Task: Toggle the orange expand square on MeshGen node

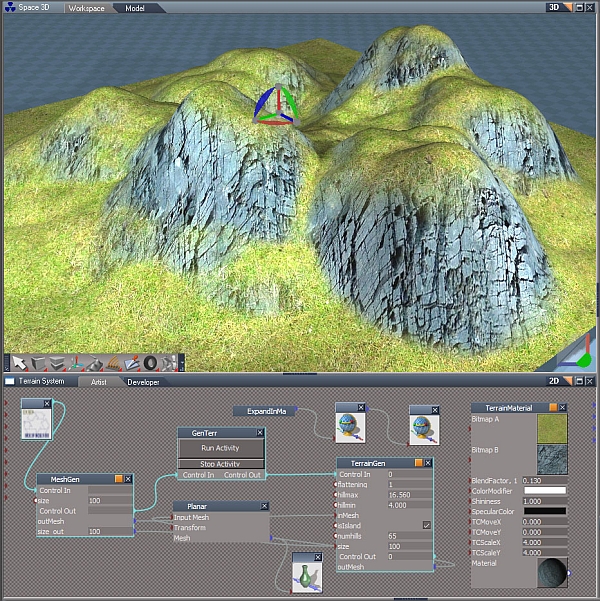Action: (119, 479)
